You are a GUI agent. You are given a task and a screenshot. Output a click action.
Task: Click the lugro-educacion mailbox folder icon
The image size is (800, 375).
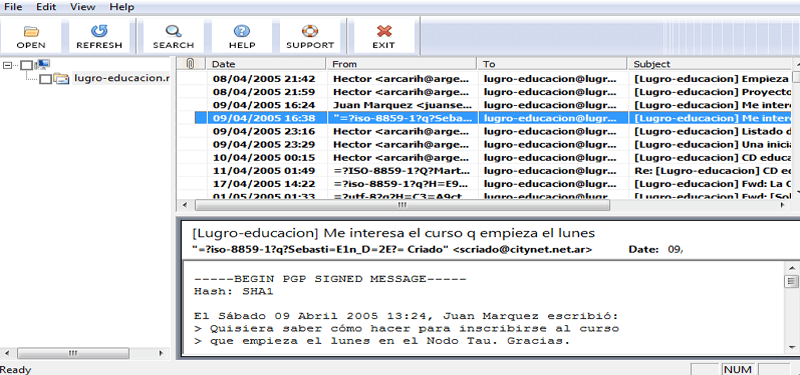62,79
